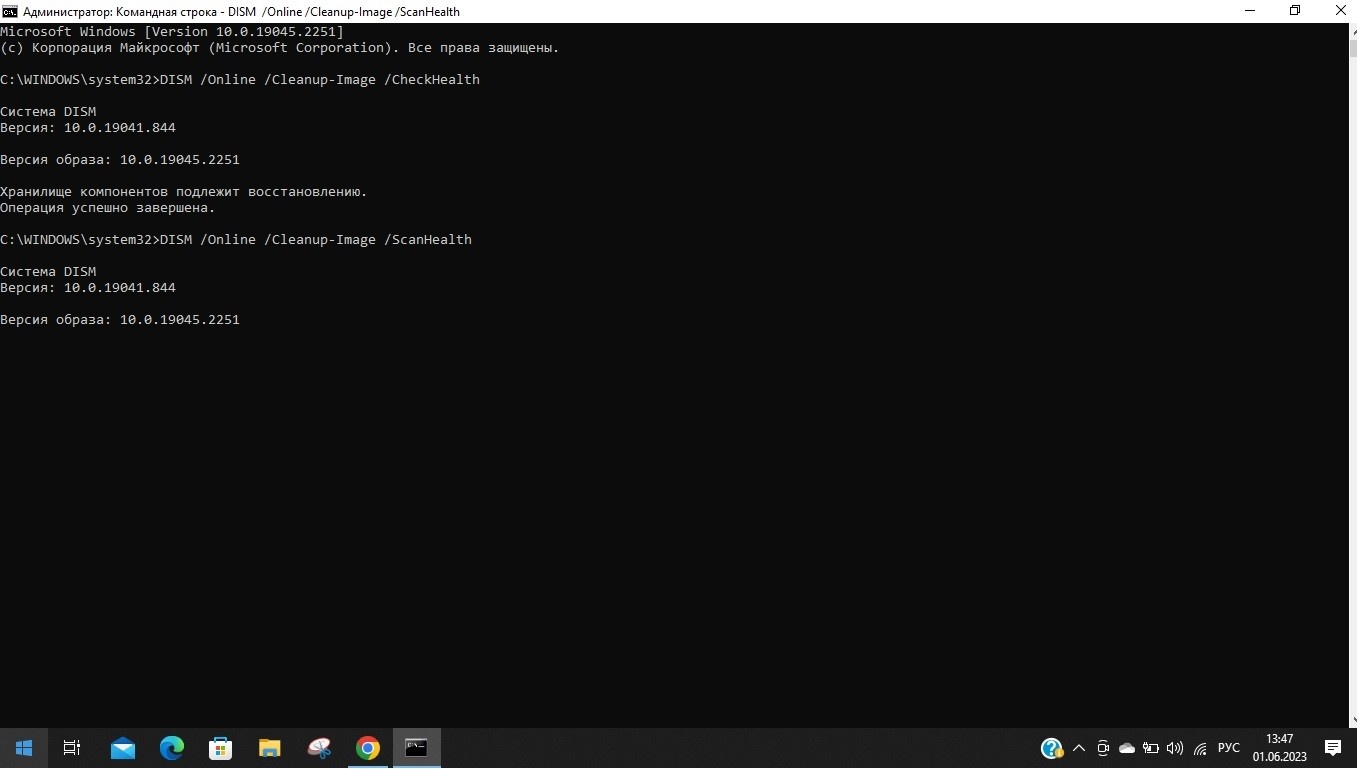Click the Microsoft Corporation copyright line
The width and height of the screenshot is (1357, 769).
(x=280, y=48)
